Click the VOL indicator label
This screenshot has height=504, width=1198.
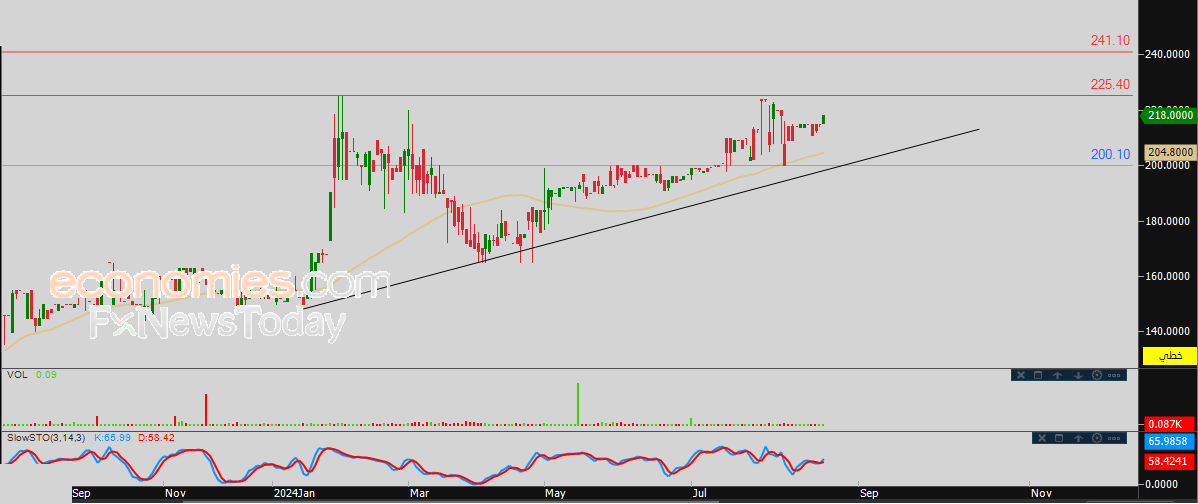pyautogui.click(x=17, y=375)
